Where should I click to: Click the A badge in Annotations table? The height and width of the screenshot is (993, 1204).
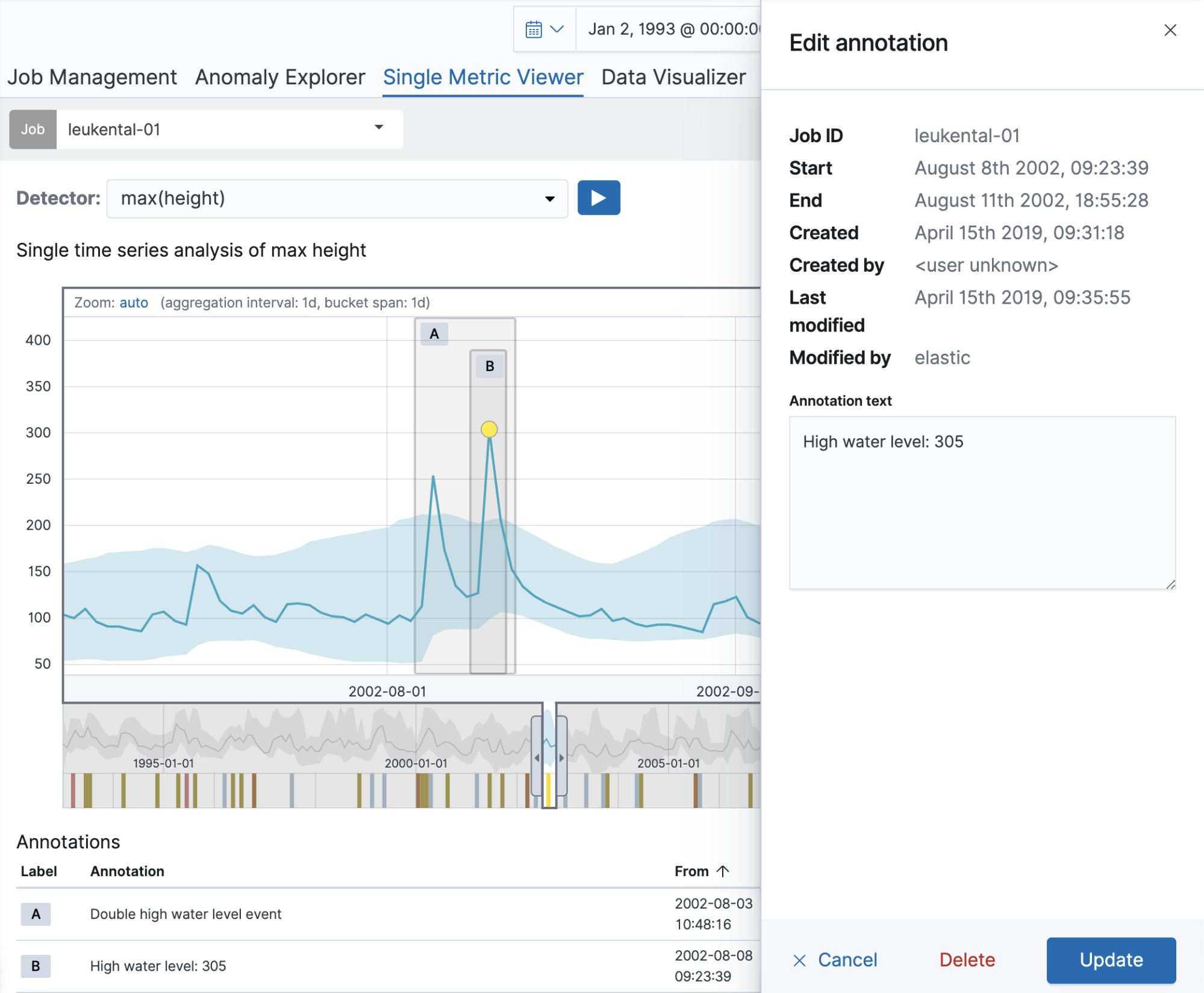click(x=36, y=914)
